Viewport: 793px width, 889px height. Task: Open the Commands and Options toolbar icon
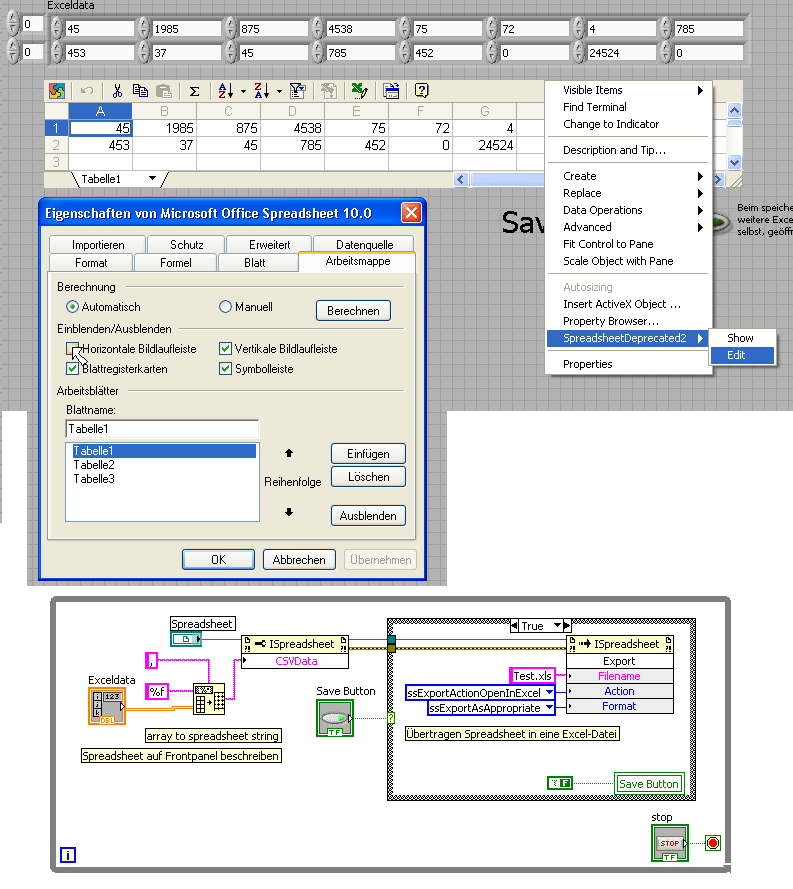click(x=391, y=91)
